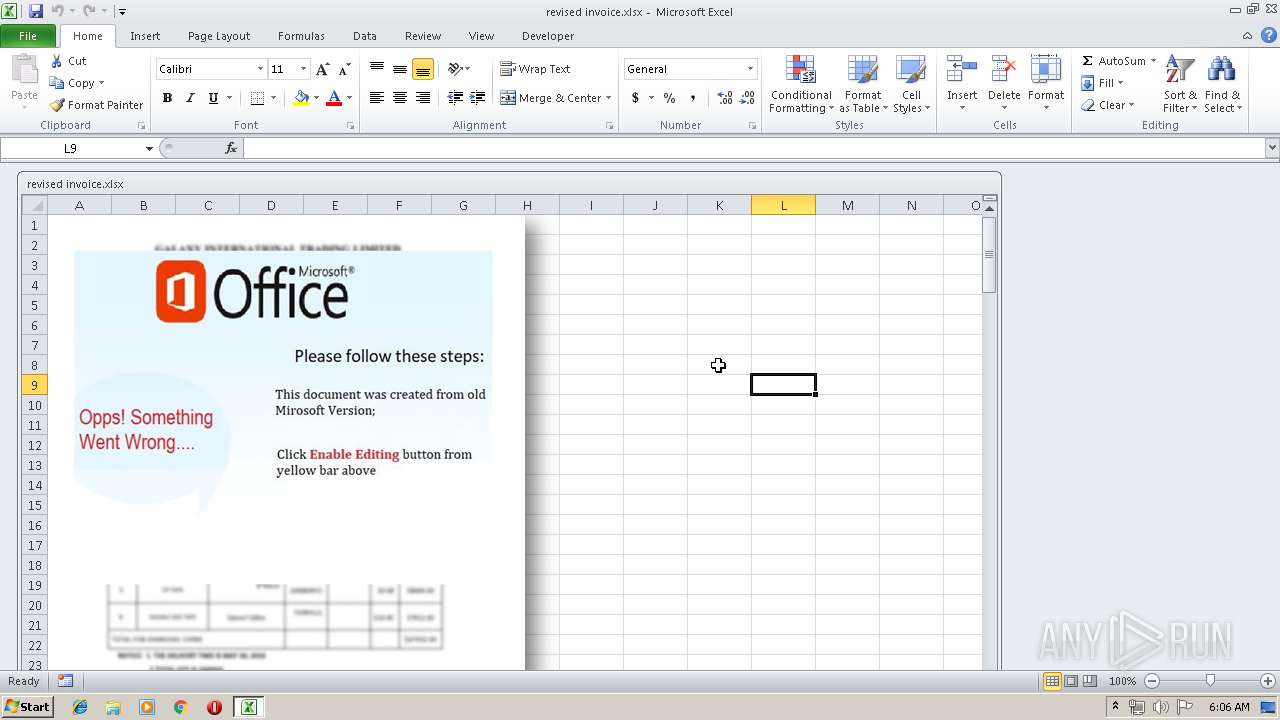Open the File tab
Viewport: 1280px width, 720px height.
(28, 36)
